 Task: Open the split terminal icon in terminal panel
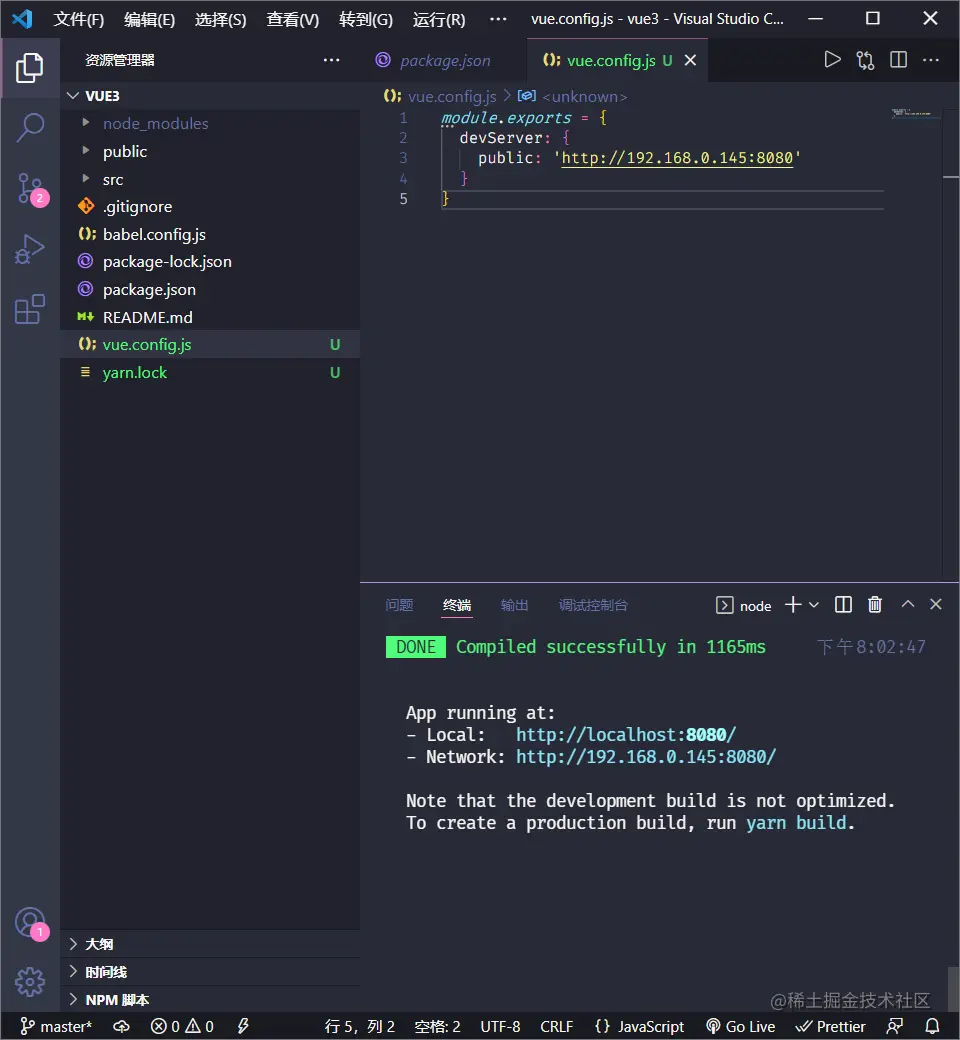841,604
